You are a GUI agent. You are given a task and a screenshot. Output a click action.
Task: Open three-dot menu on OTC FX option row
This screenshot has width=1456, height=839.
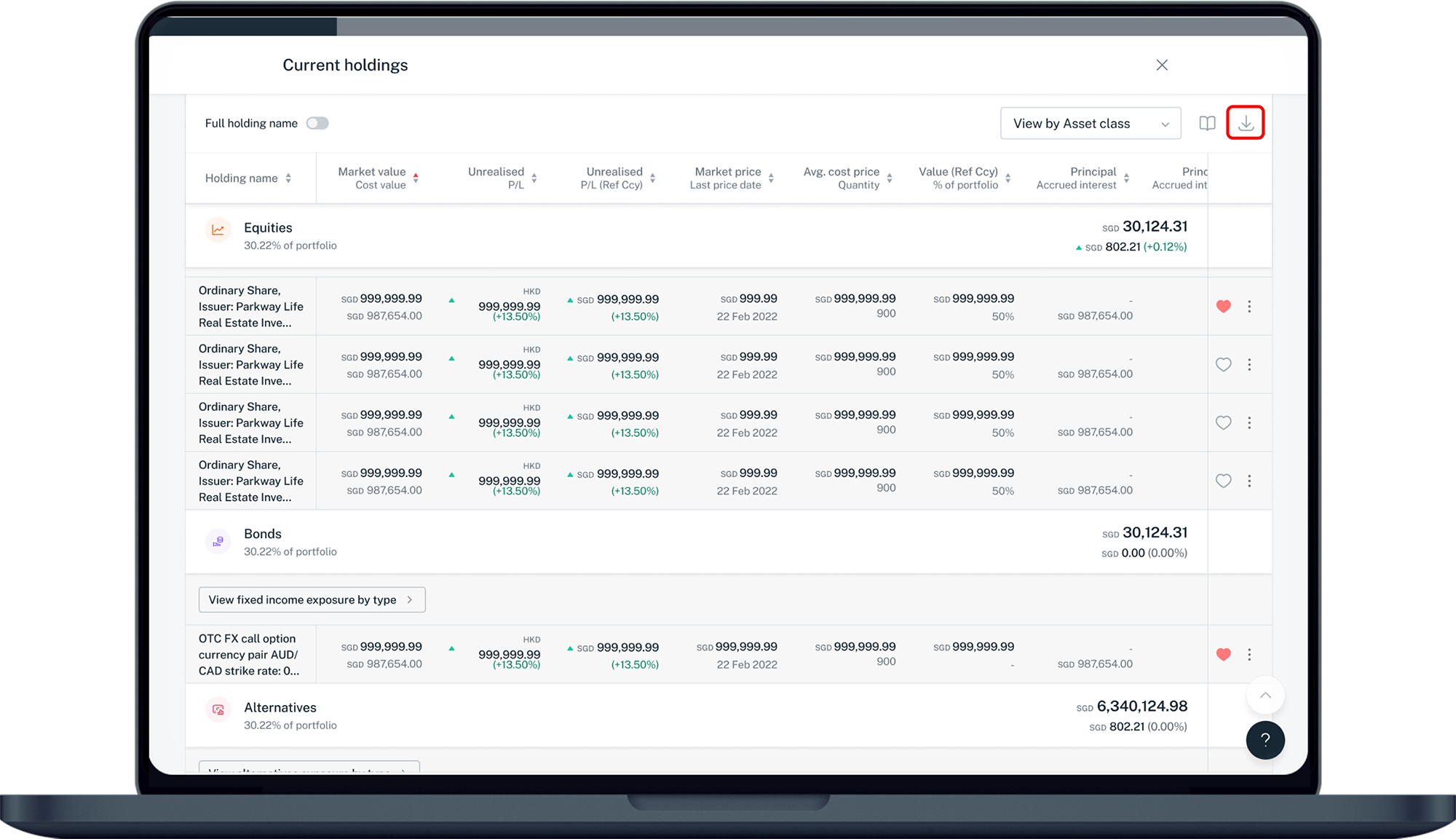1249,655
